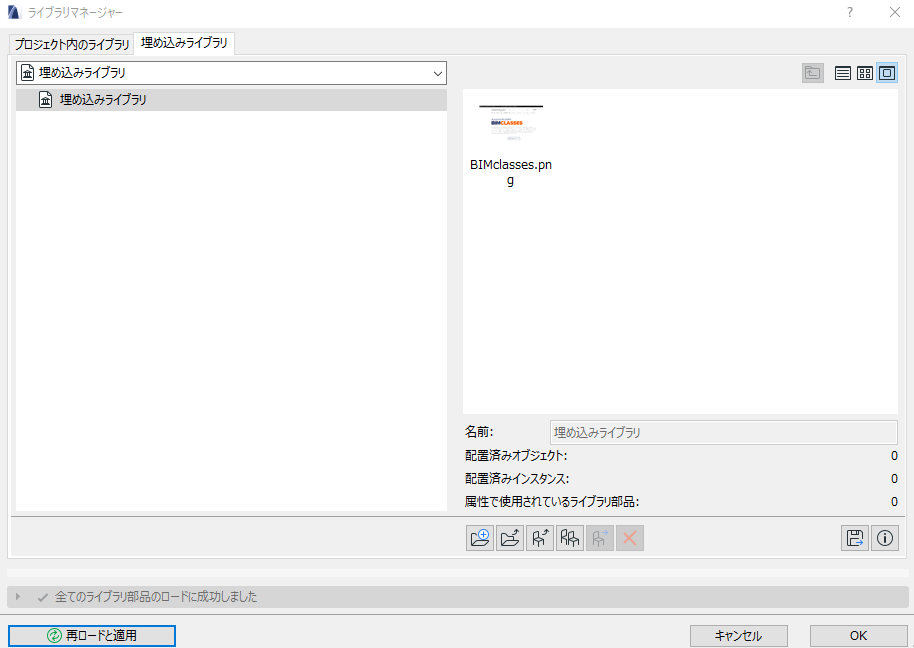Click the 名前 input field
The width and height of the screenshot is (914, 648).
click(x=723, y=432)
